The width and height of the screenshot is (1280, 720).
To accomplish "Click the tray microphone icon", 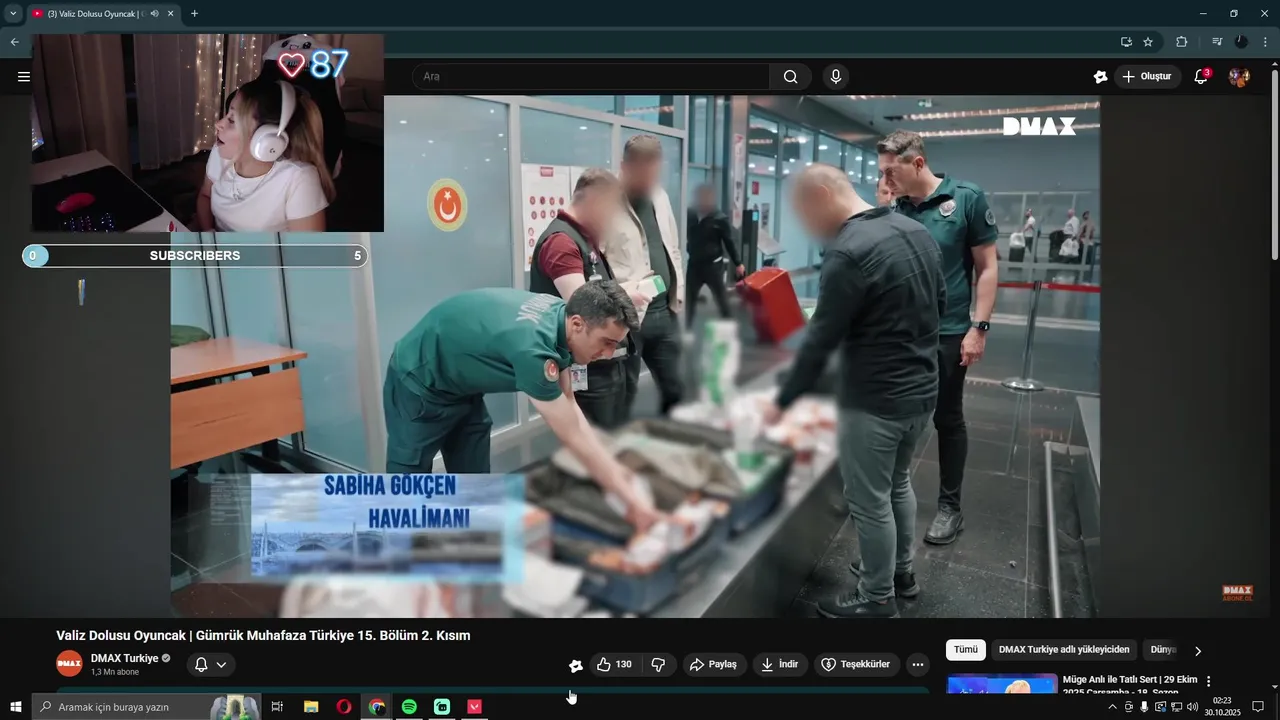I will (1144, 707).
